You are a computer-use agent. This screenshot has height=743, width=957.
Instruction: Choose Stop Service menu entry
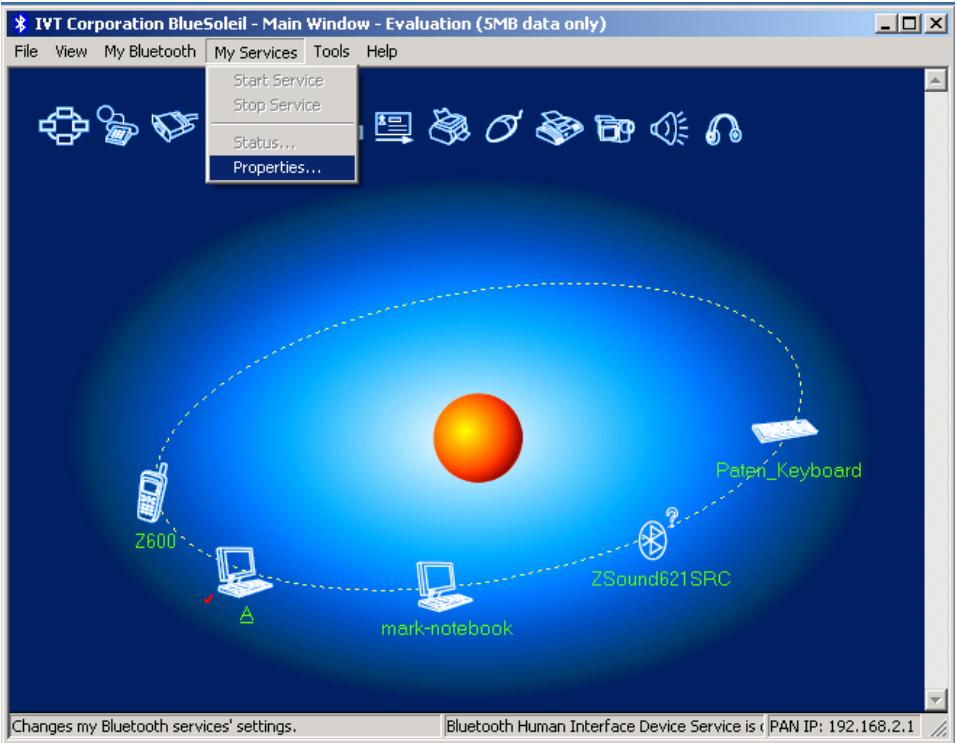tap(282, 105)
